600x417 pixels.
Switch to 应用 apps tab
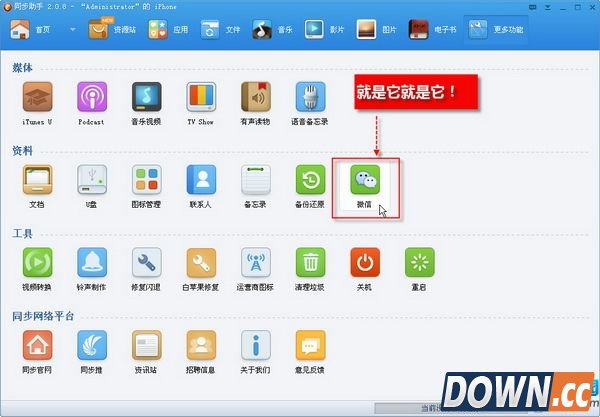click(x=168, y=29)
